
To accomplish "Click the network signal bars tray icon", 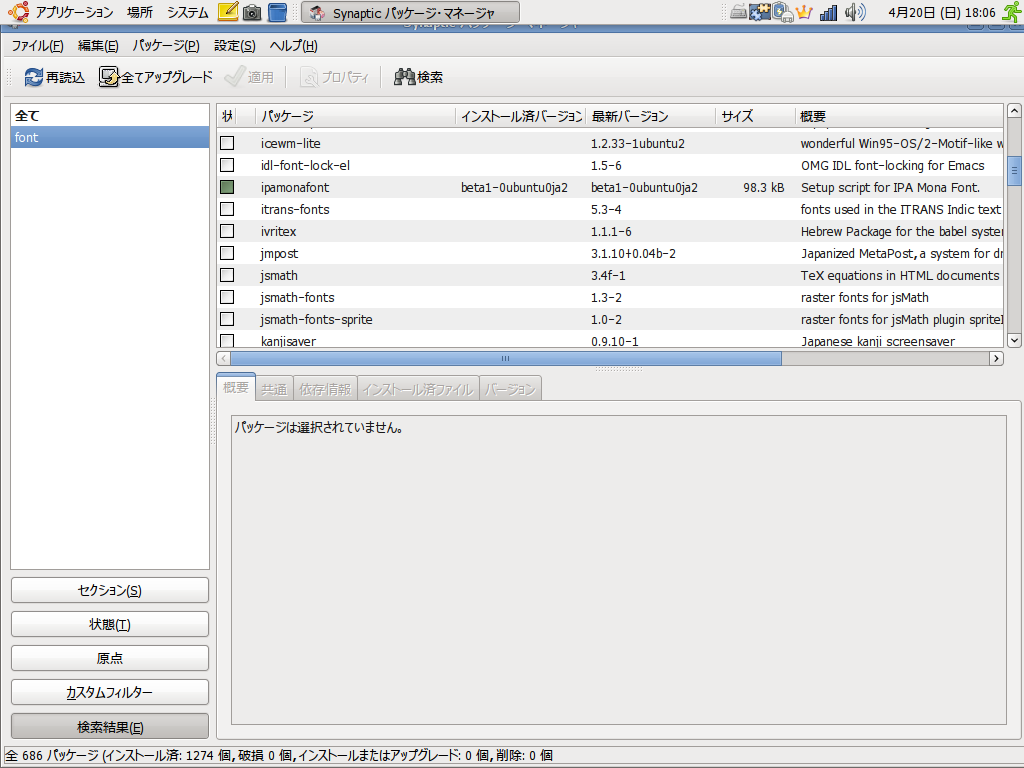I will 828,13.
